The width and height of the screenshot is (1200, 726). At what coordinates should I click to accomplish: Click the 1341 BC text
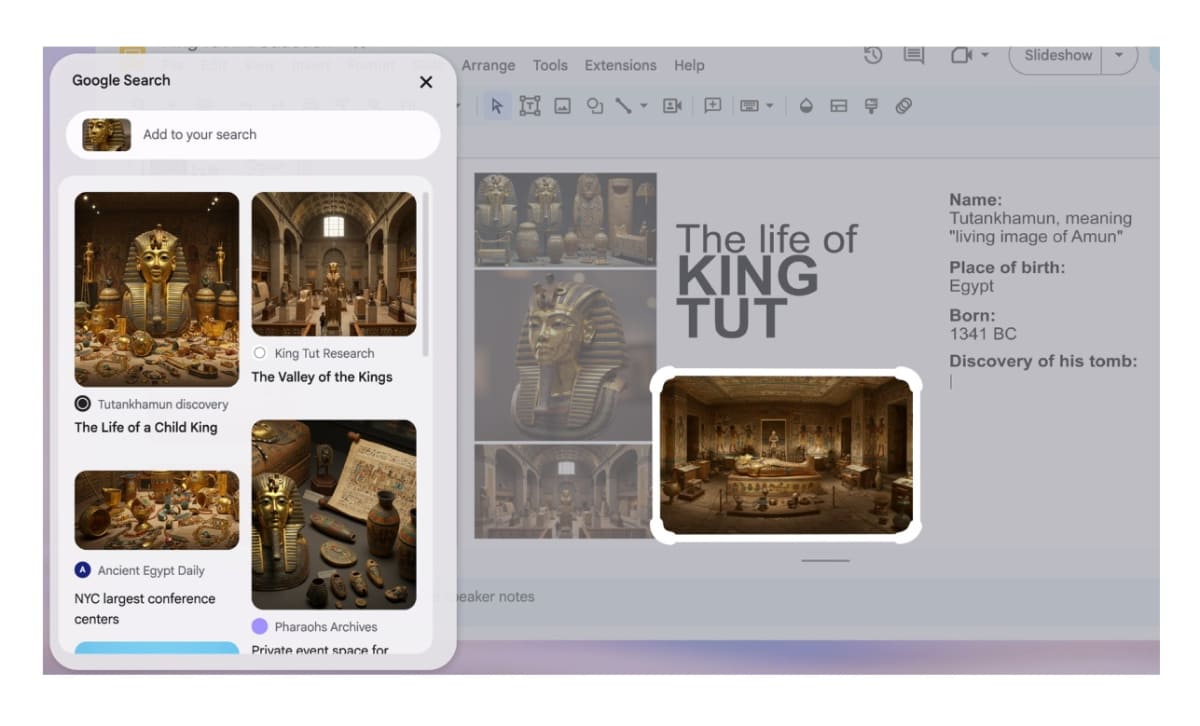982,333
